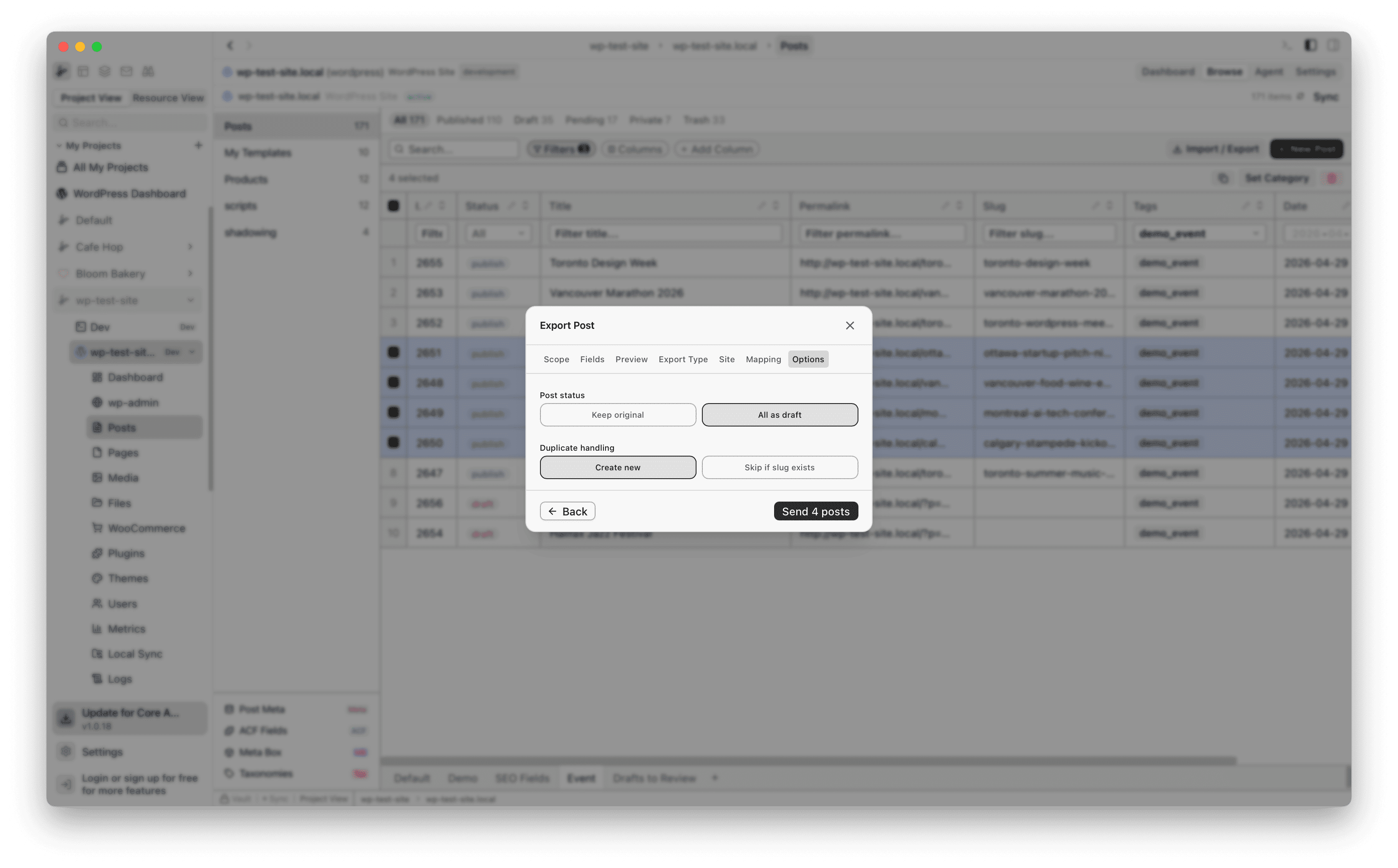
Task: Open wp-admin sidebar item
Action: click(133, 402)
